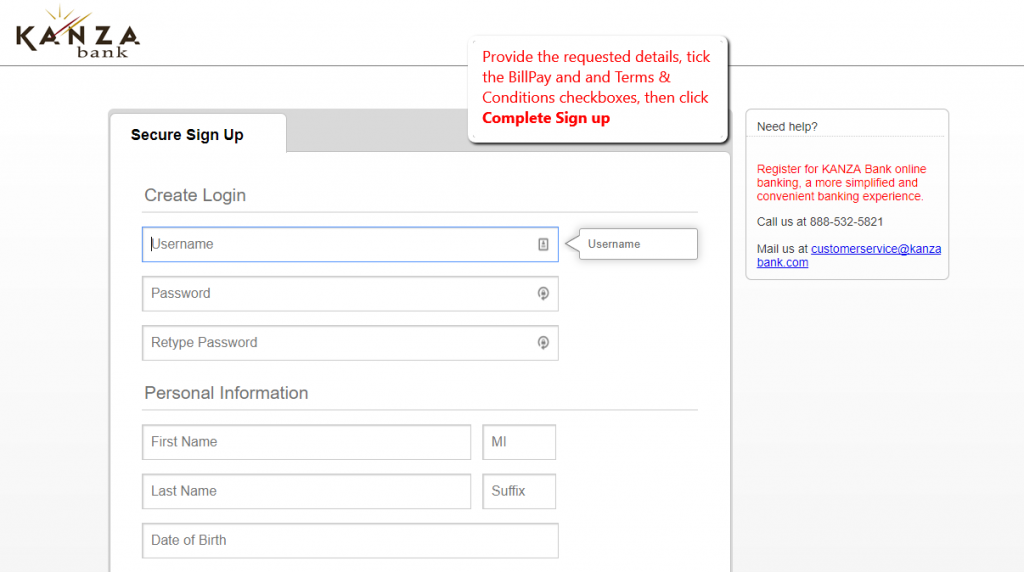Screen dimensions: 1024x572
Task: Click the Last Name field
Action: [306, 491]
